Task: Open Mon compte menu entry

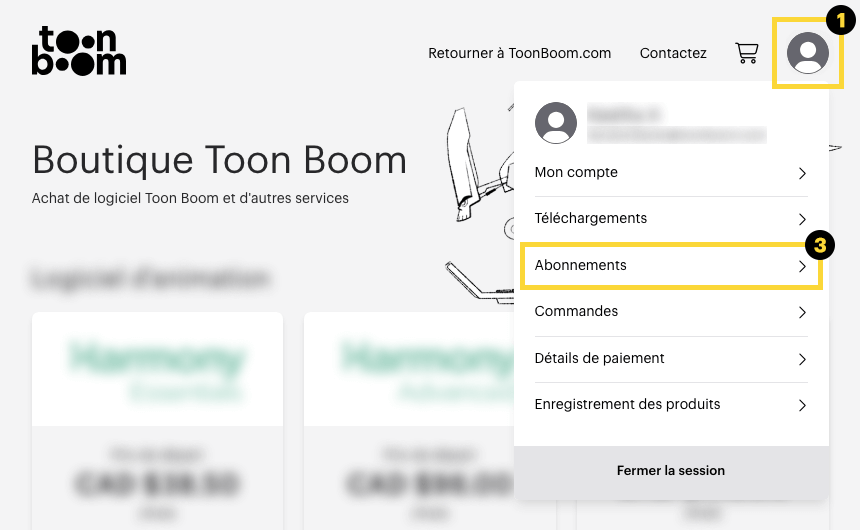Action: point(671,173)
